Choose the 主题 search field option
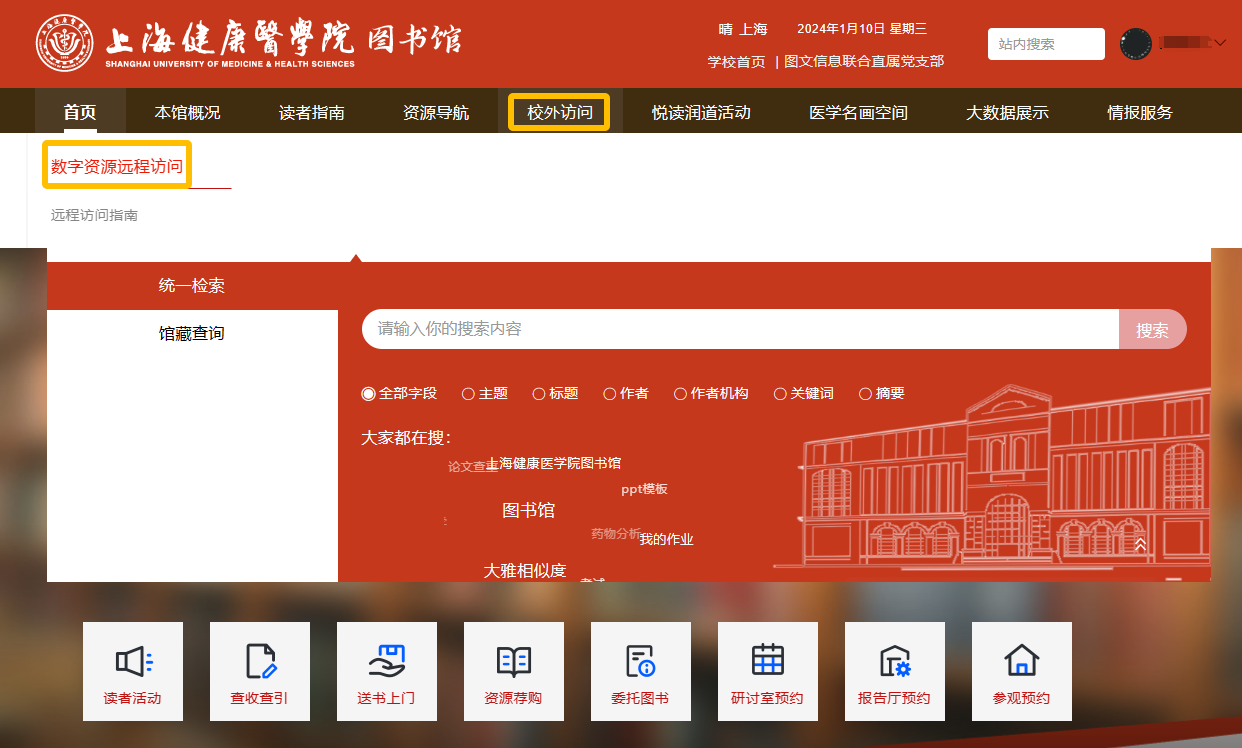The height and width of the screenshot is (748, 1242). click(x=468, y=394)
